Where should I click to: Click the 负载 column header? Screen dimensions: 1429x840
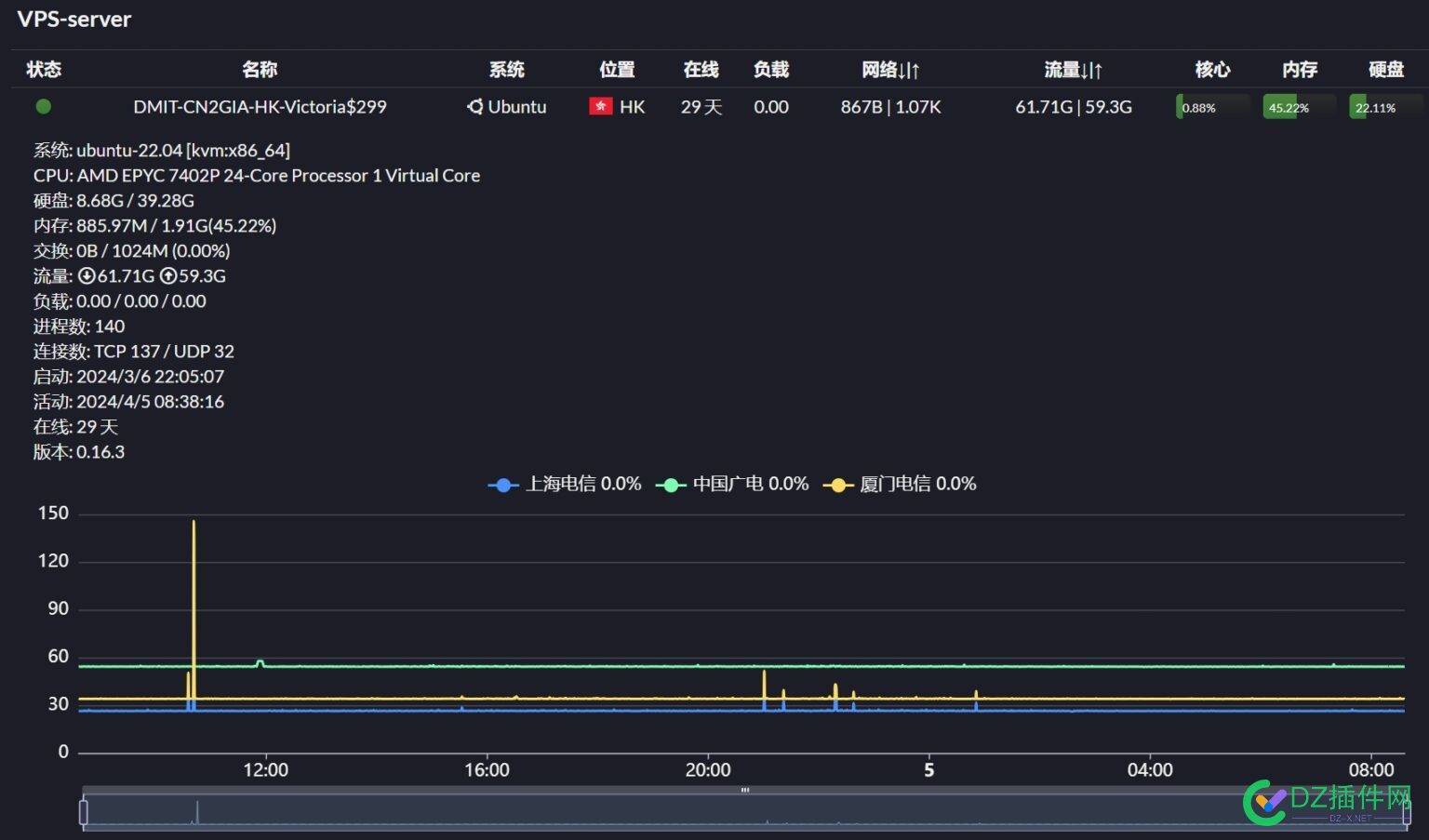[x=771, y=69]
